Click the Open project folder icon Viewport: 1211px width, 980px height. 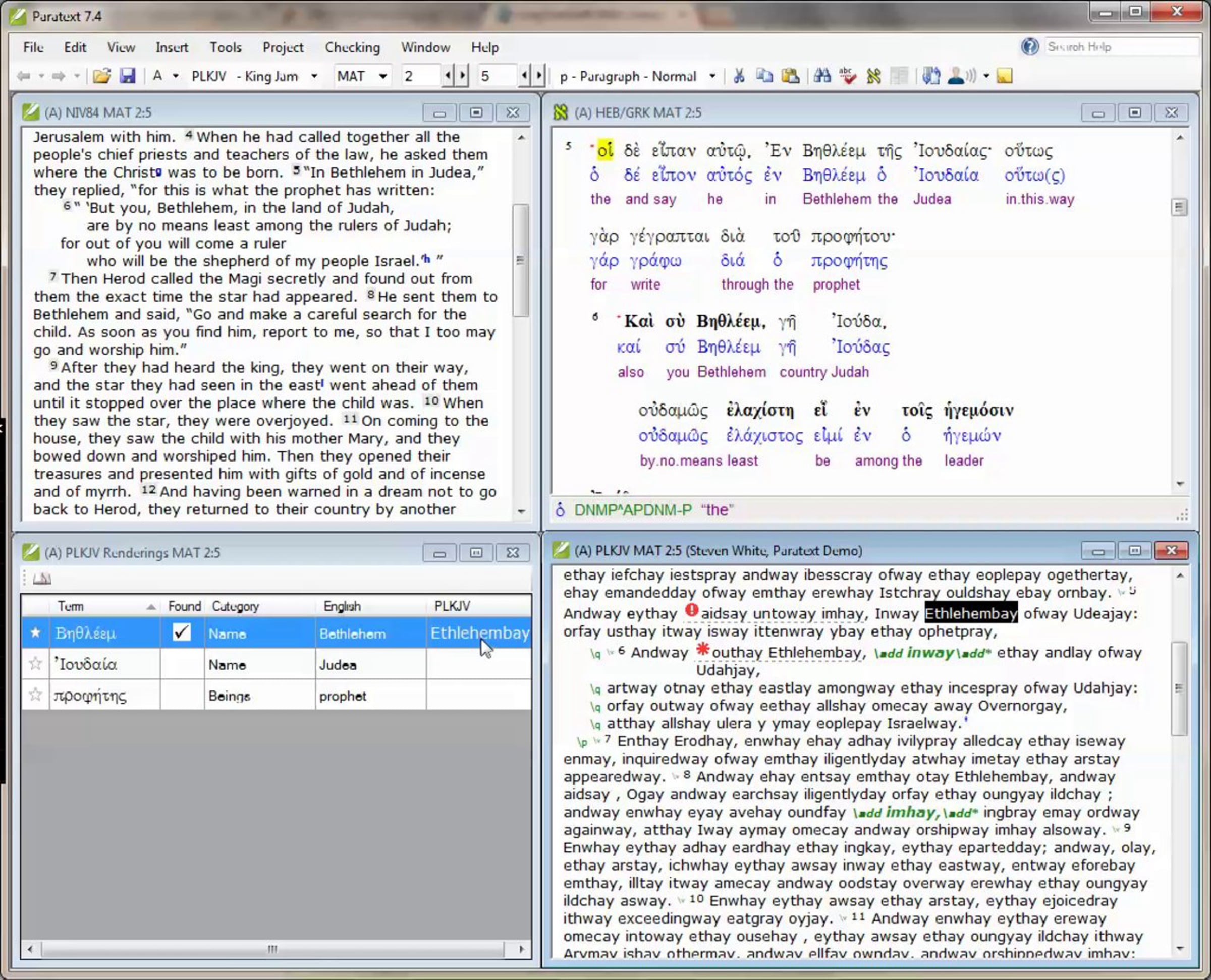[101, 76]
